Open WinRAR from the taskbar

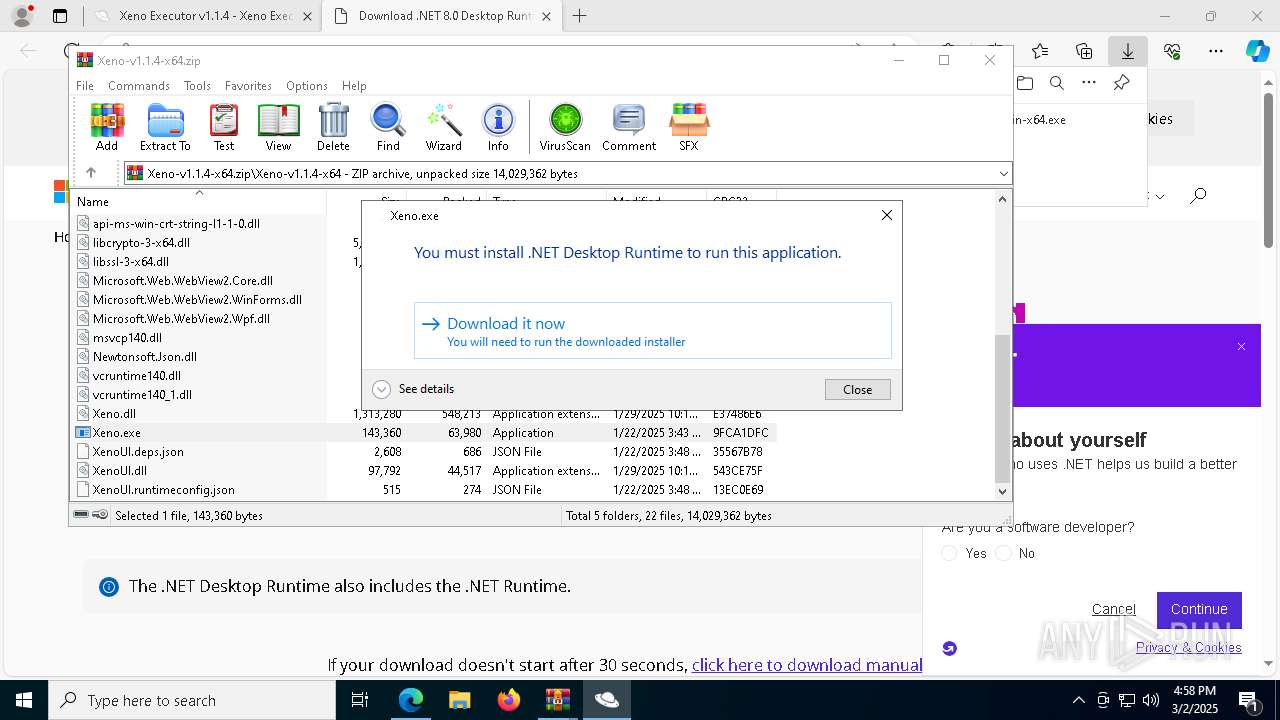pos(558,700)
